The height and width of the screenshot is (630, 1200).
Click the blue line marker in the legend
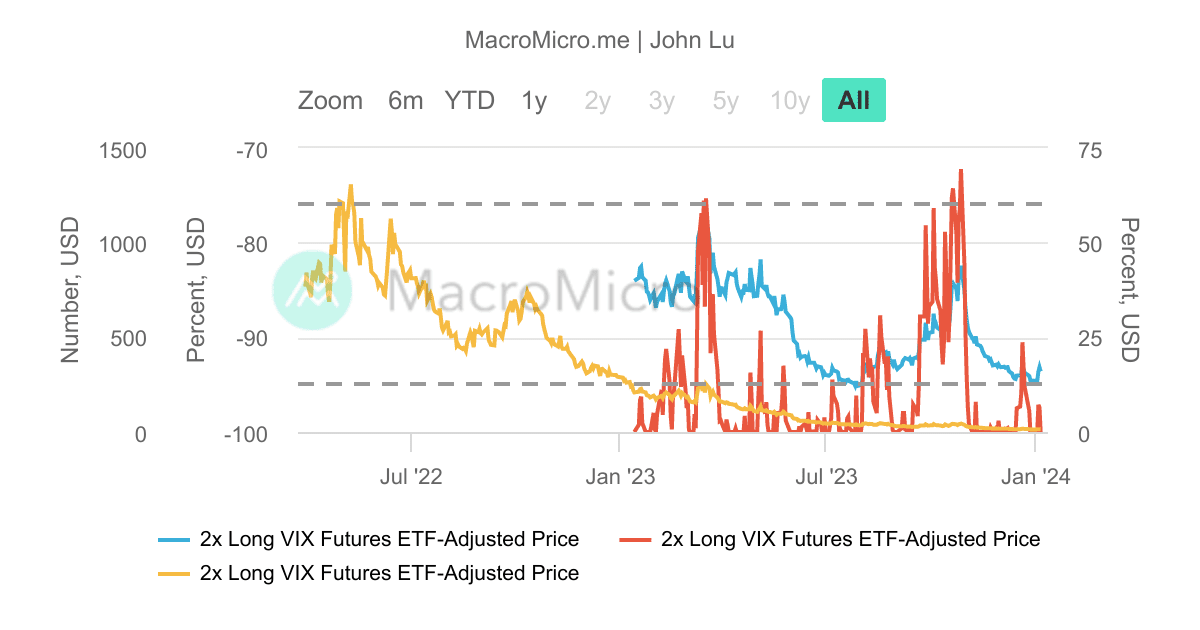(172, 538)
